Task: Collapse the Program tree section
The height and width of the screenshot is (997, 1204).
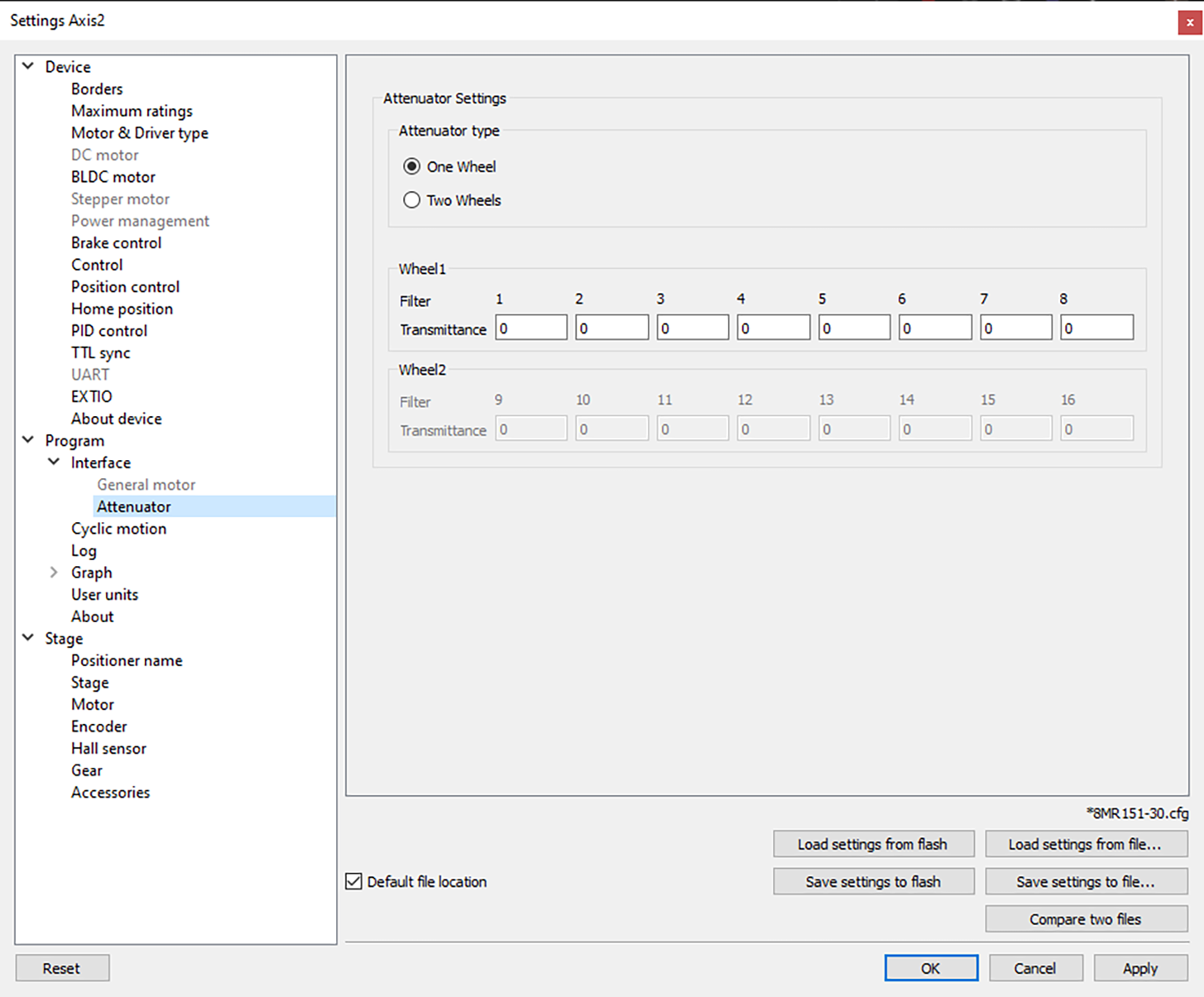Action: click(28, 440)
